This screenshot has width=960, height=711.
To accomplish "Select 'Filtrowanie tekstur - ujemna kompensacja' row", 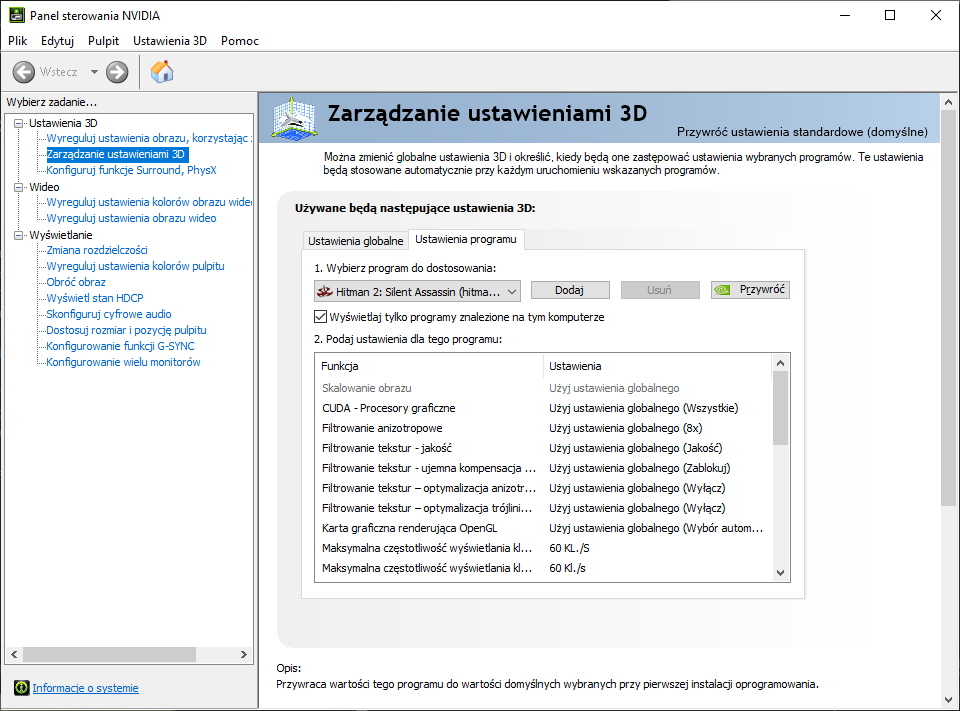I will [544, 468].
